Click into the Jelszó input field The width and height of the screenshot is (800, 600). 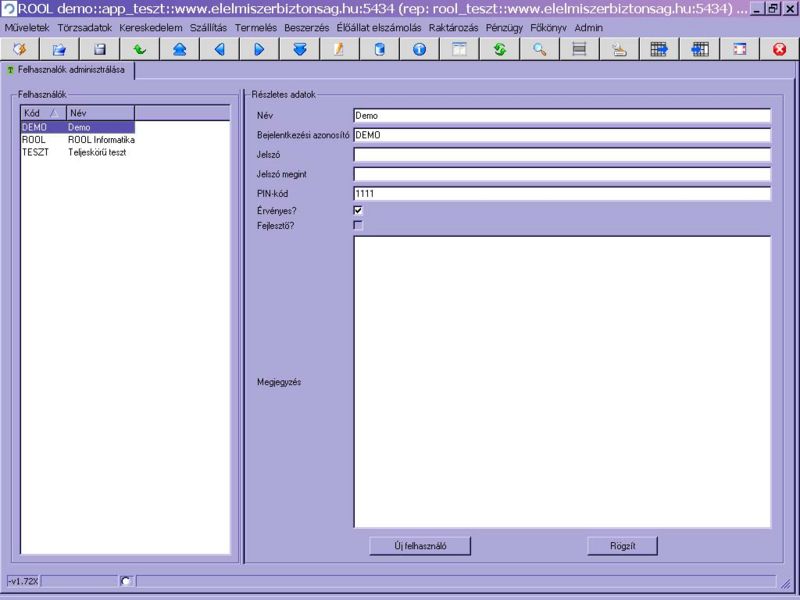coord(561,155)
